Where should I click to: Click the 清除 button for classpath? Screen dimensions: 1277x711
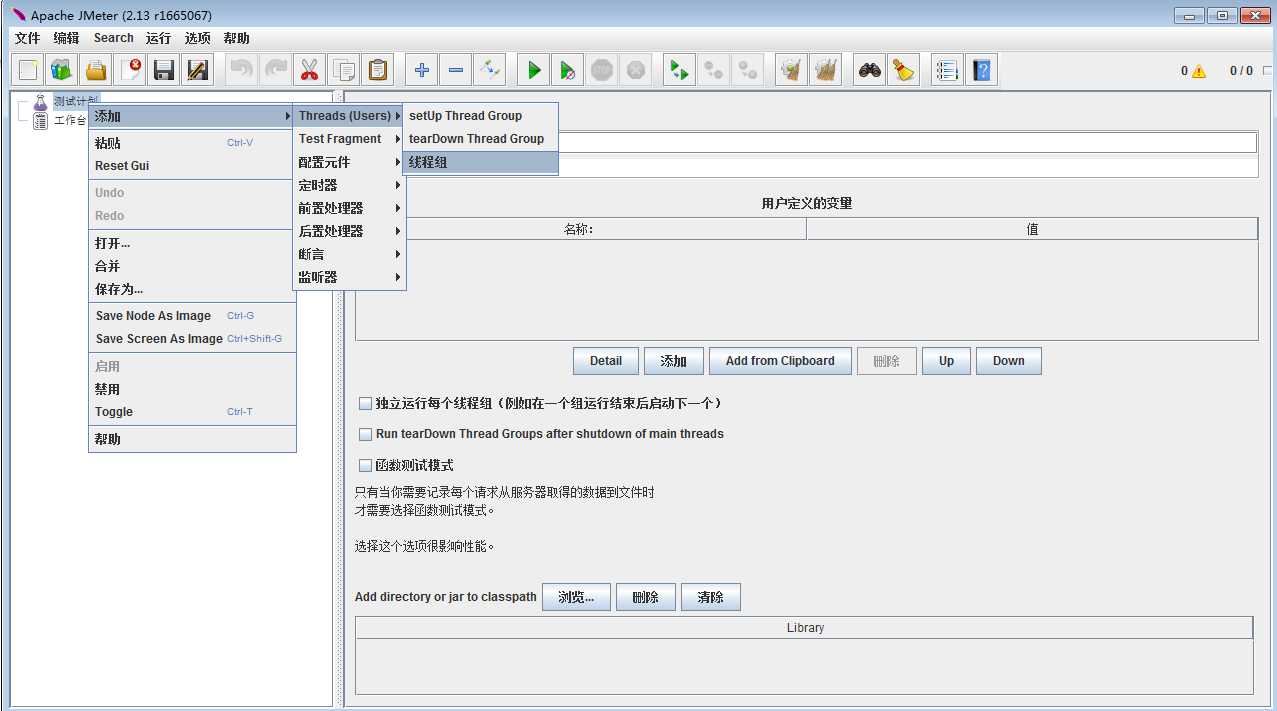pyautogui.click(x=711, y=597)
